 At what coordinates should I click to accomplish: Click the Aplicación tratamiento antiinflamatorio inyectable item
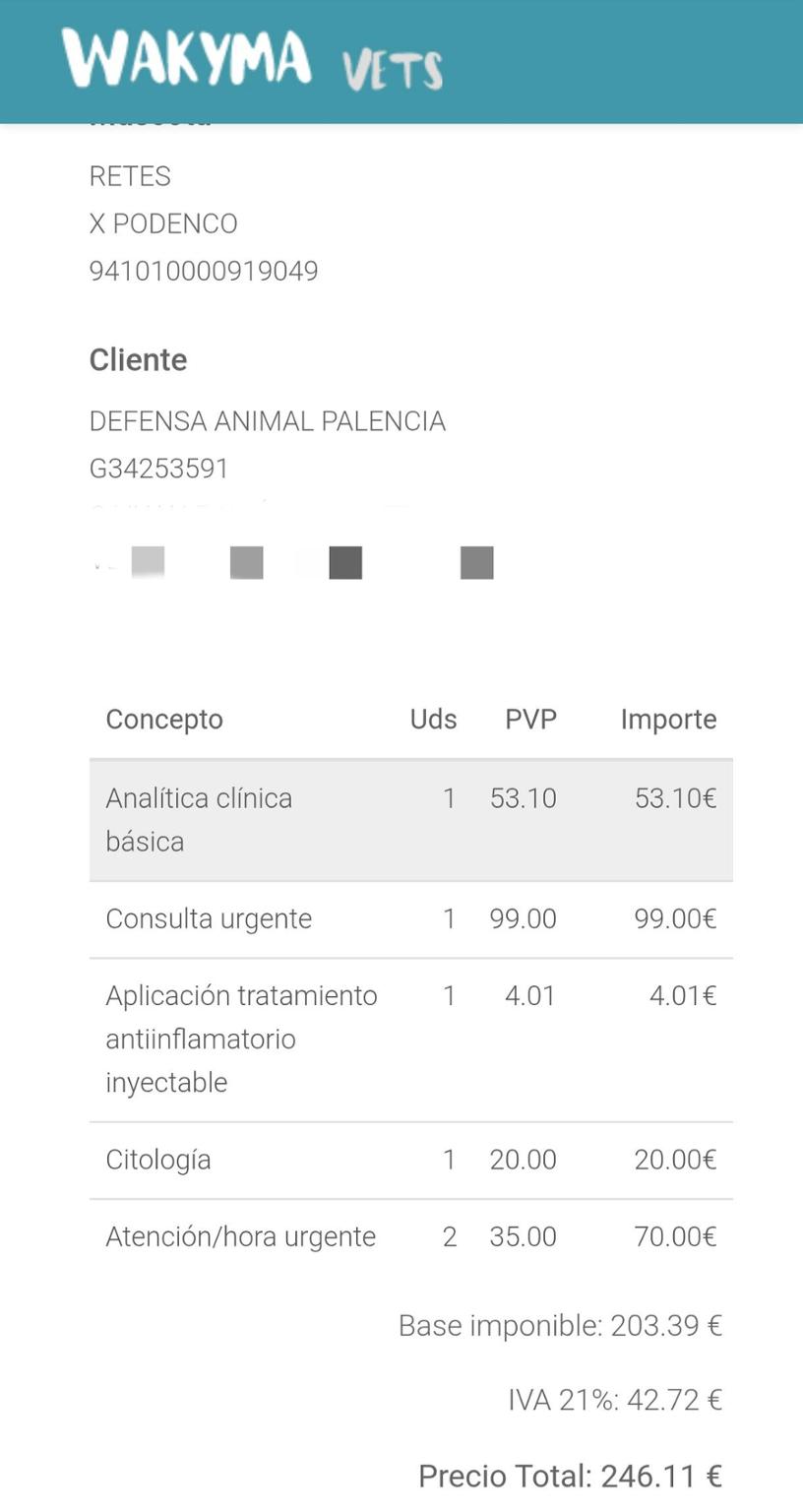pyautogui.click(x=241, y=1039)
